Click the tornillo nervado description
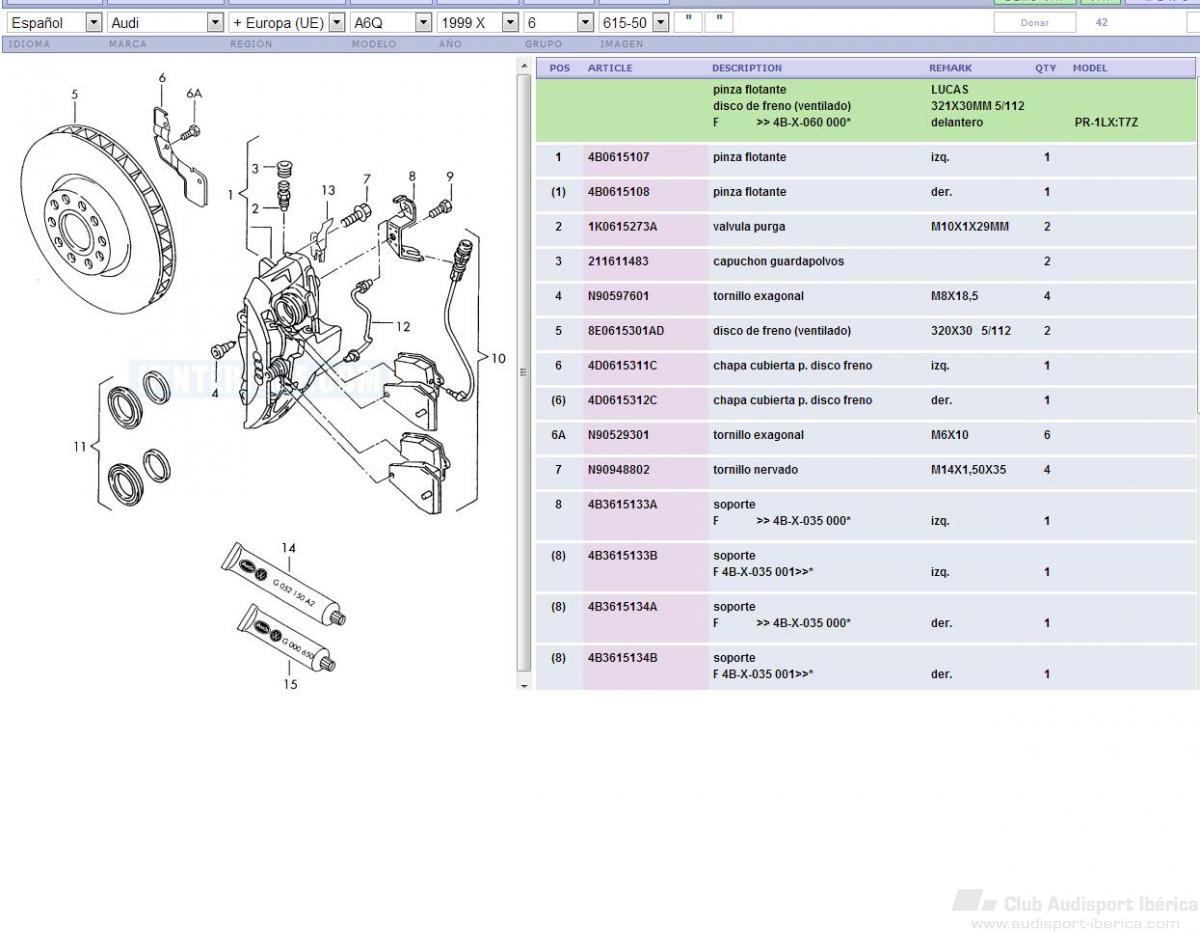This screenshot has height=932, width=1200. (755, 470)
